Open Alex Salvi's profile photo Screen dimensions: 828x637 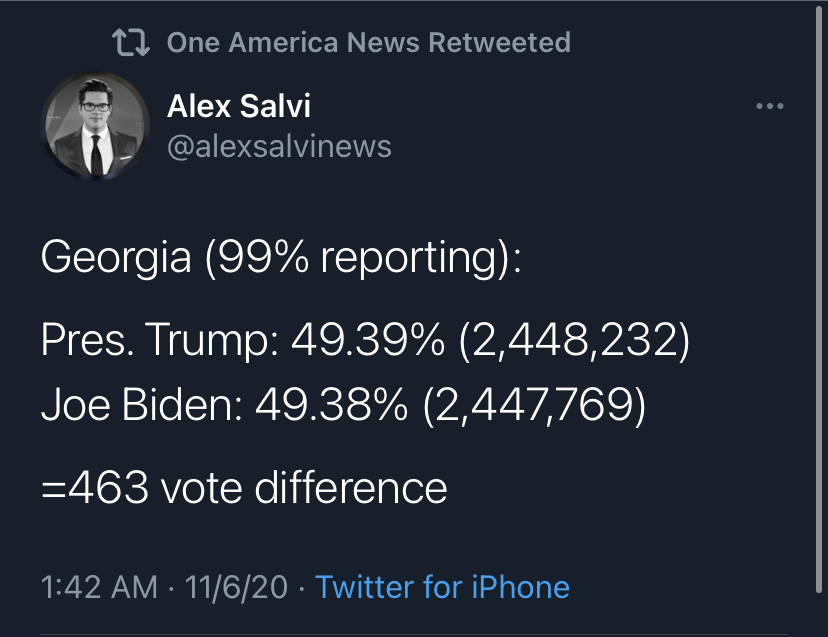coord(96,126)
